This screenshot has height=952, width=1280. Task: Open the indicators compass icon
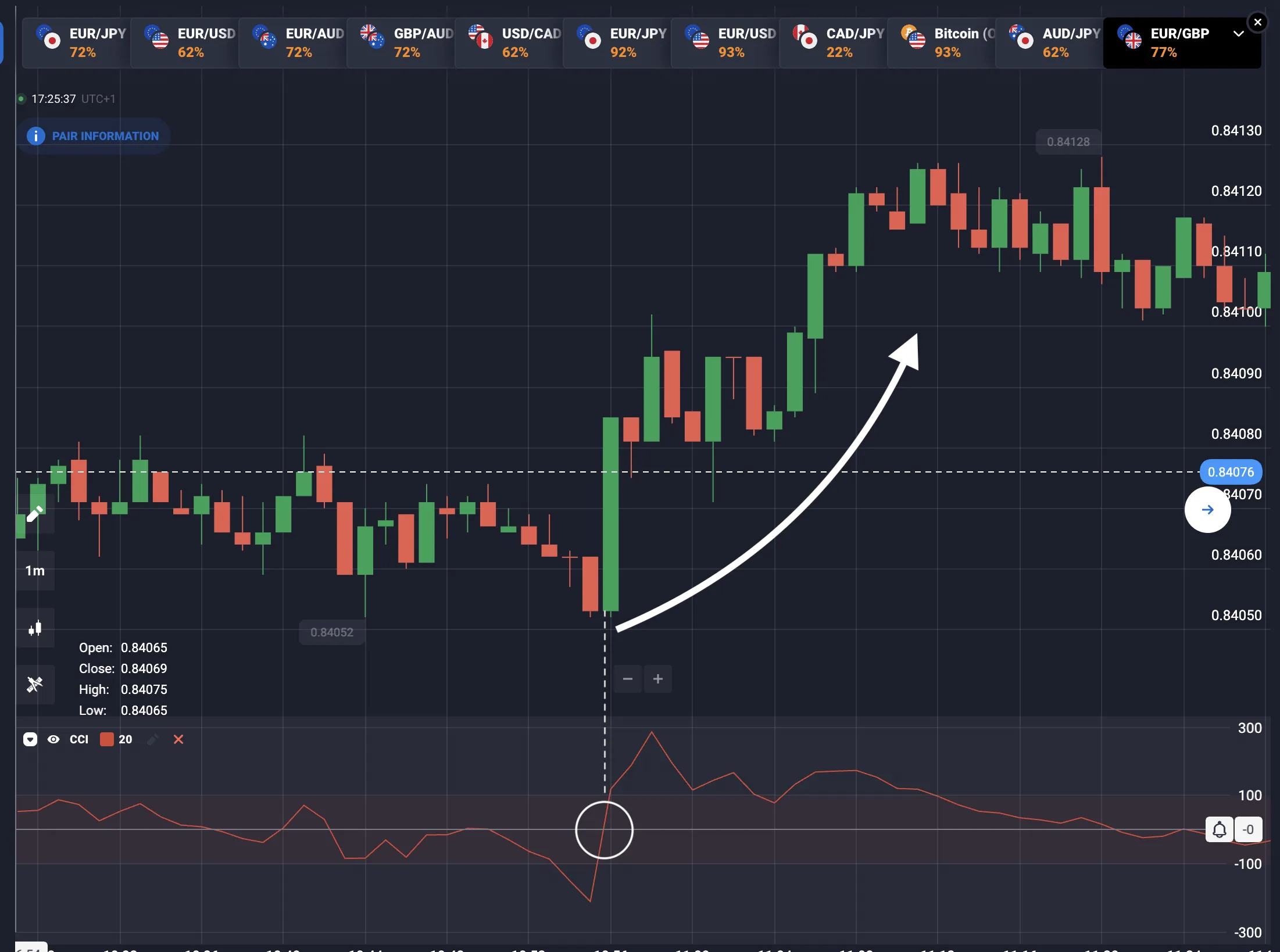tap(35, 684)
